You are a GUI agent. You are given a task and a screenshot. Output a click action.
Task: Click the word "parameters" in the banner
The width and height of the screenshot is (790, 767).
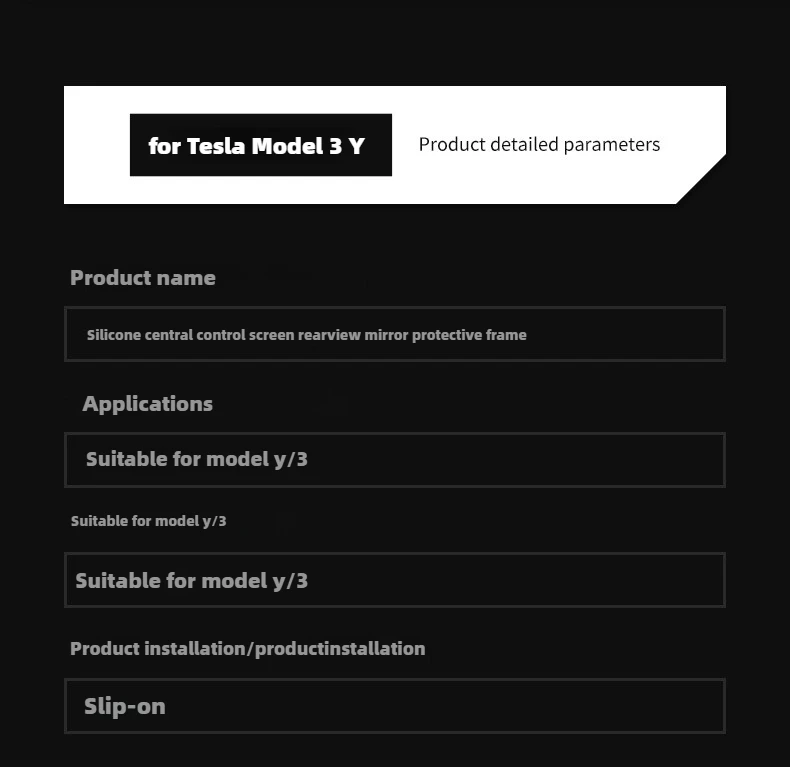click(x=612, y=145)
